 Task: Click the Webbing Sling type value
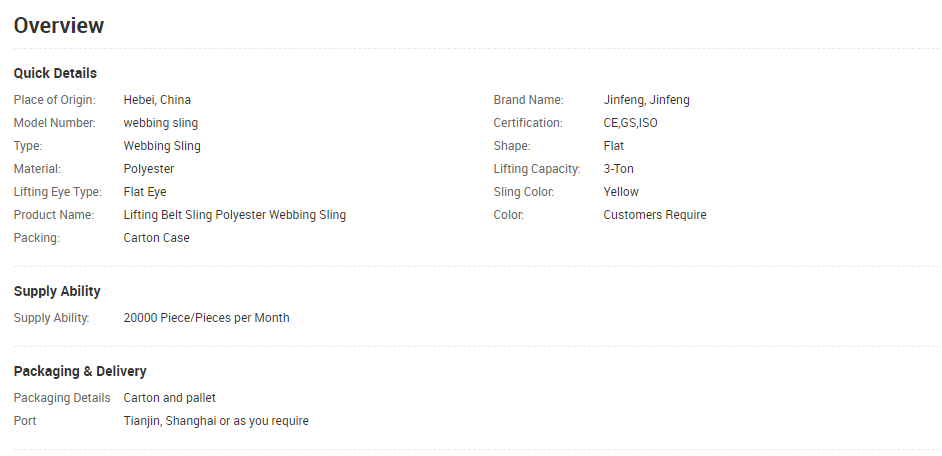tap(162, 146)
